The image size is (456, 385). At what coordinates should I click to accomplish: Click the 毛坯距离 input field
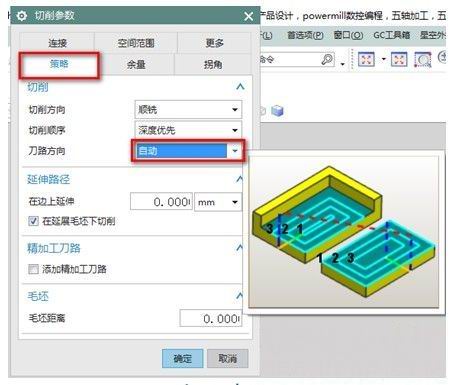[x=211, y=318]
